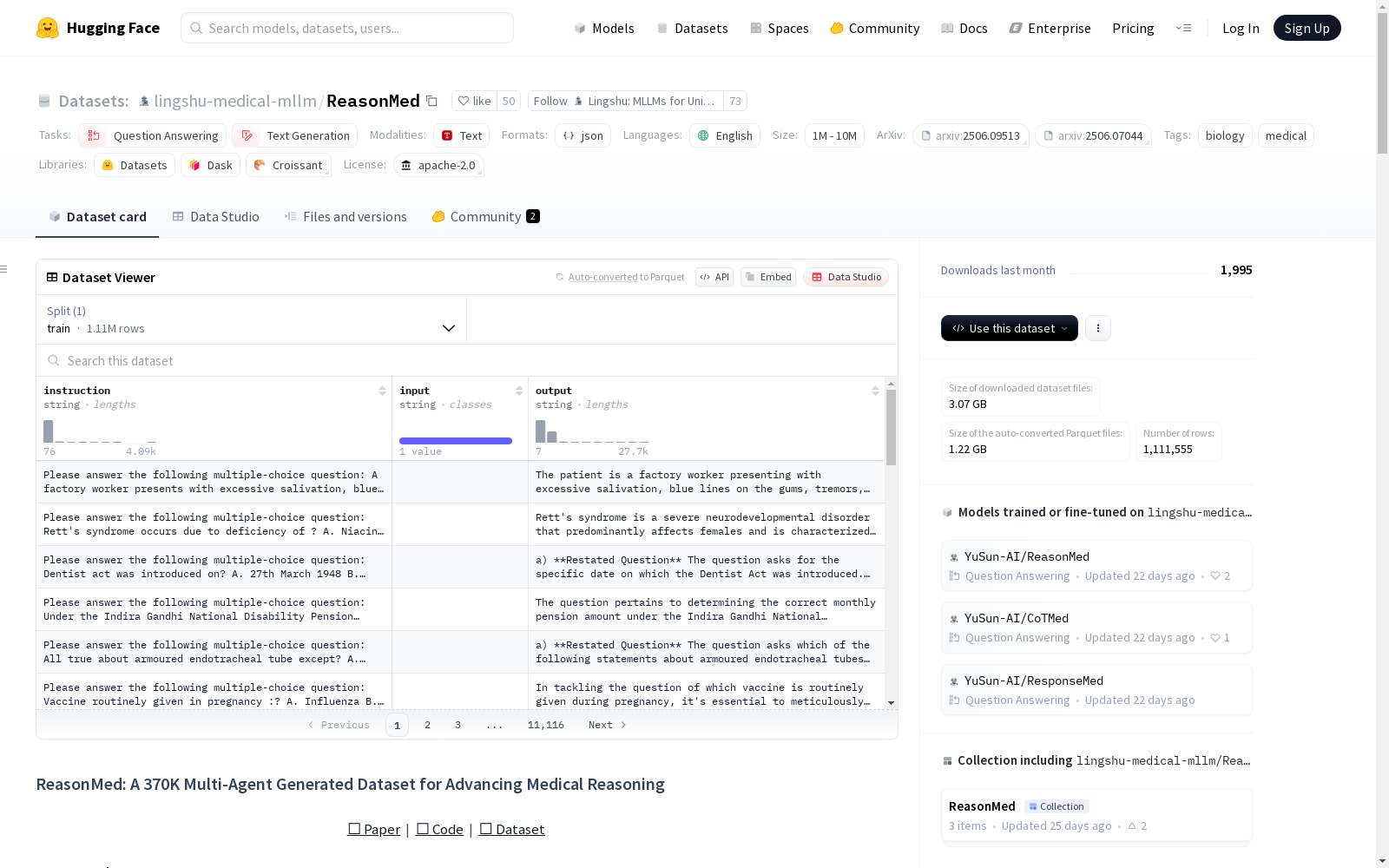Open the ReasonMed collection card
The height and width of the screenshot is (868, 1389).
pyautogui.click(x=1096, y=815)
